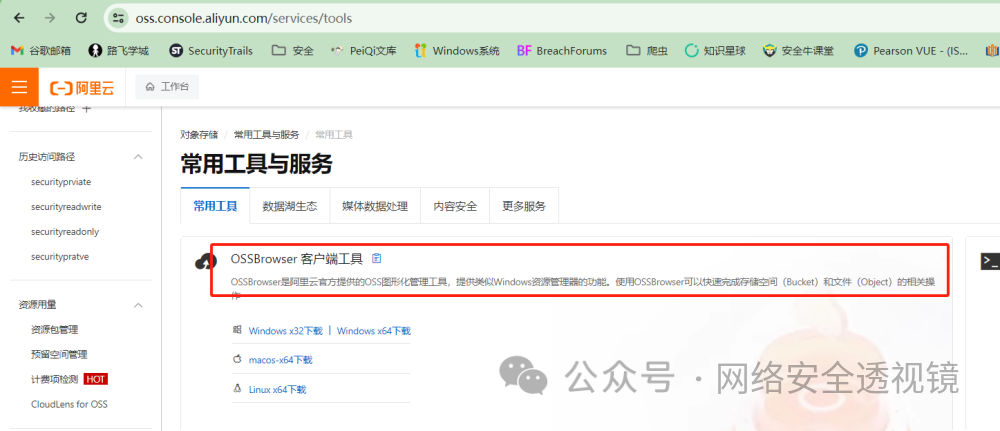Collapse the 历史访问路径 section
This screenshot has height=431, width=1000.
(138, 157)
